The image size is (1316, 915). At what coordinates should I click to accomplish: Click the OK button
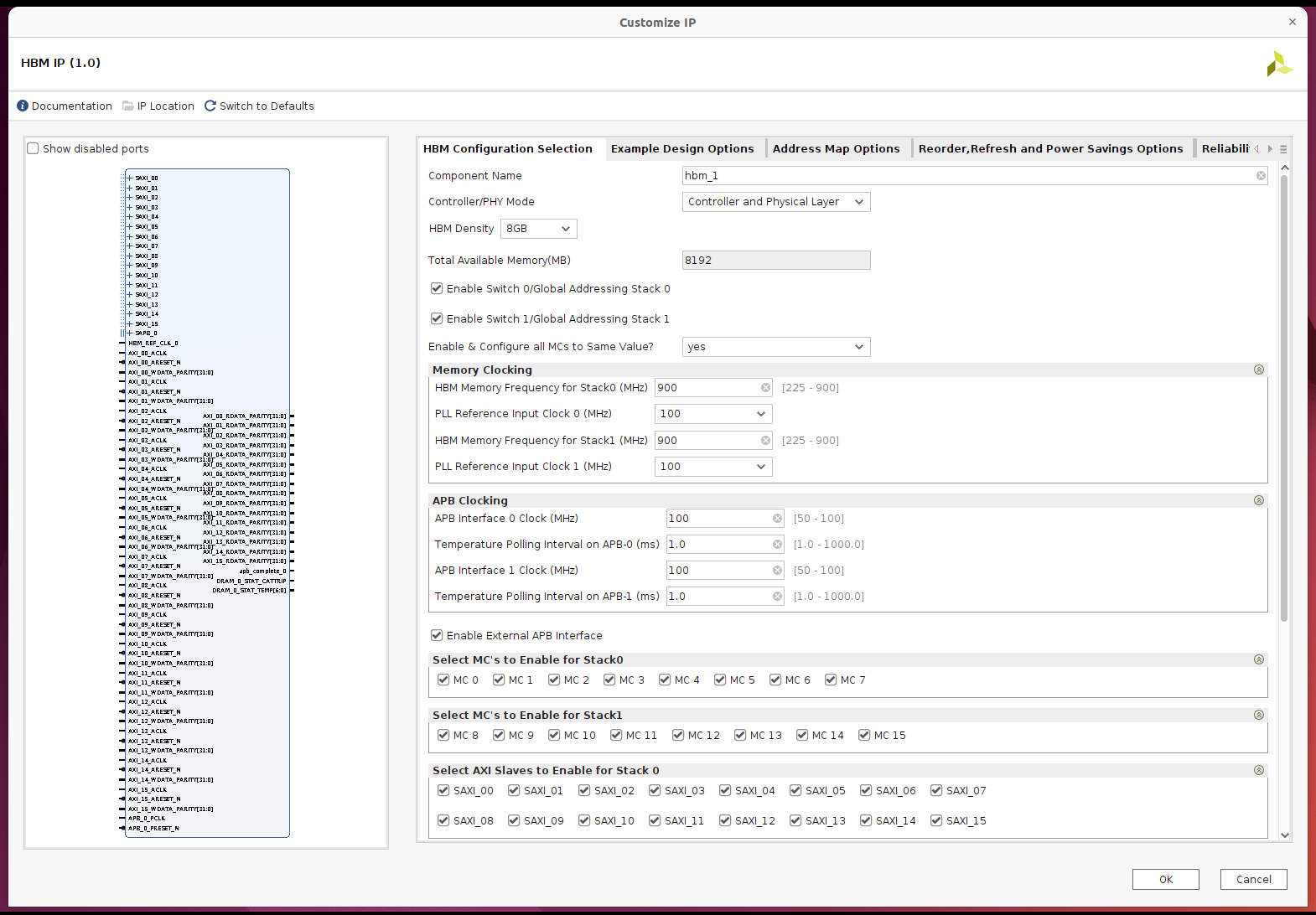pos(1165,879)
